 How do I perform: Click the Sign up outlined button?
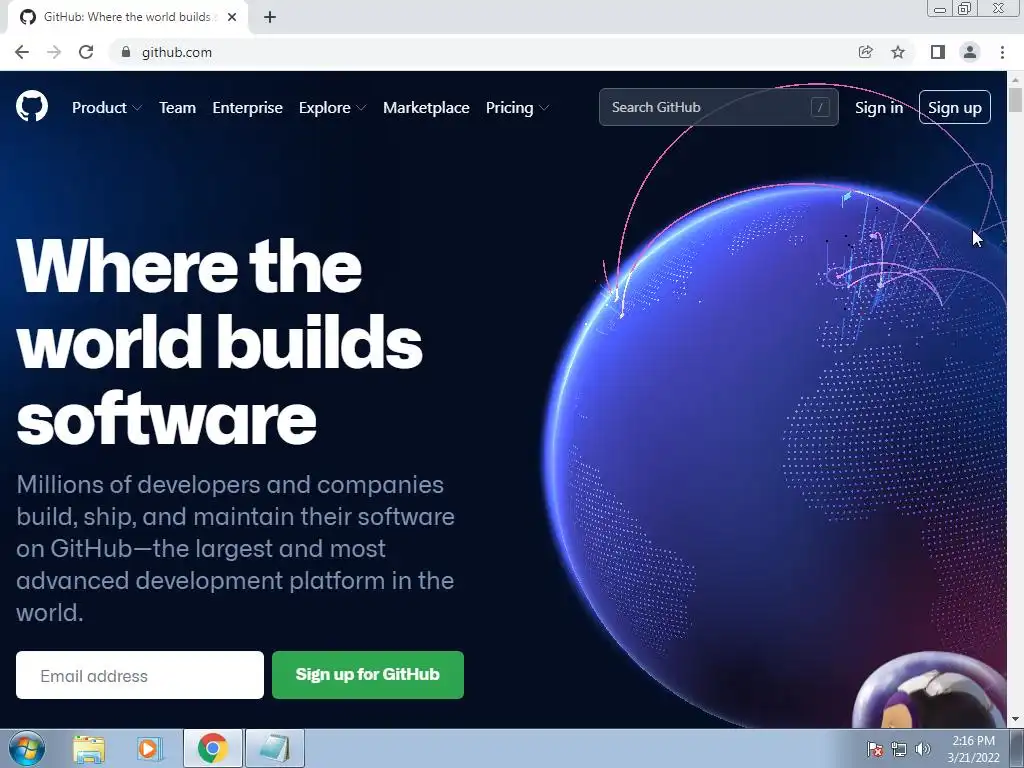(x=955, y=107)
